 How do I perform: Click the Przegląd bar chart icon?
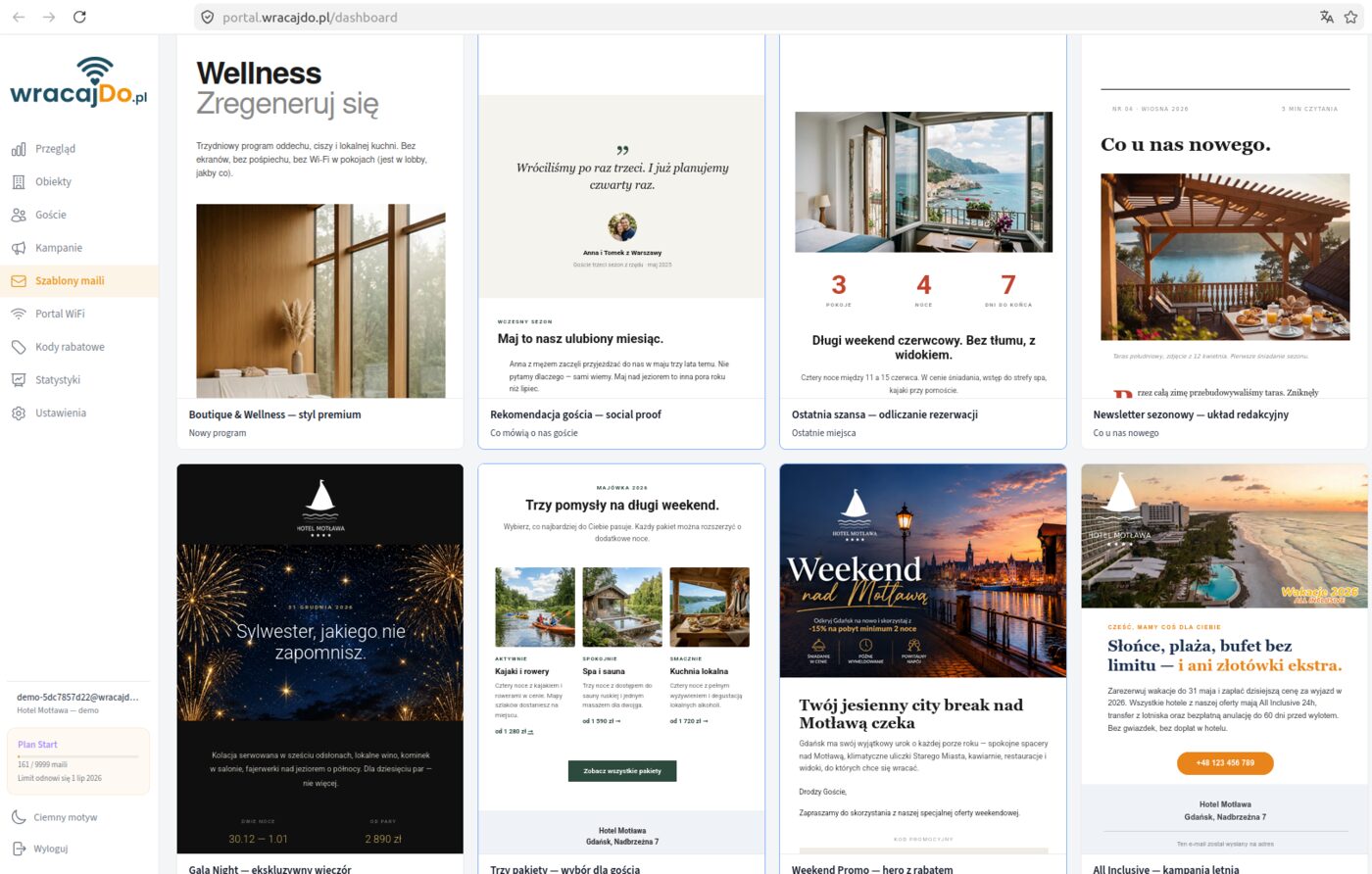point(19,149)
